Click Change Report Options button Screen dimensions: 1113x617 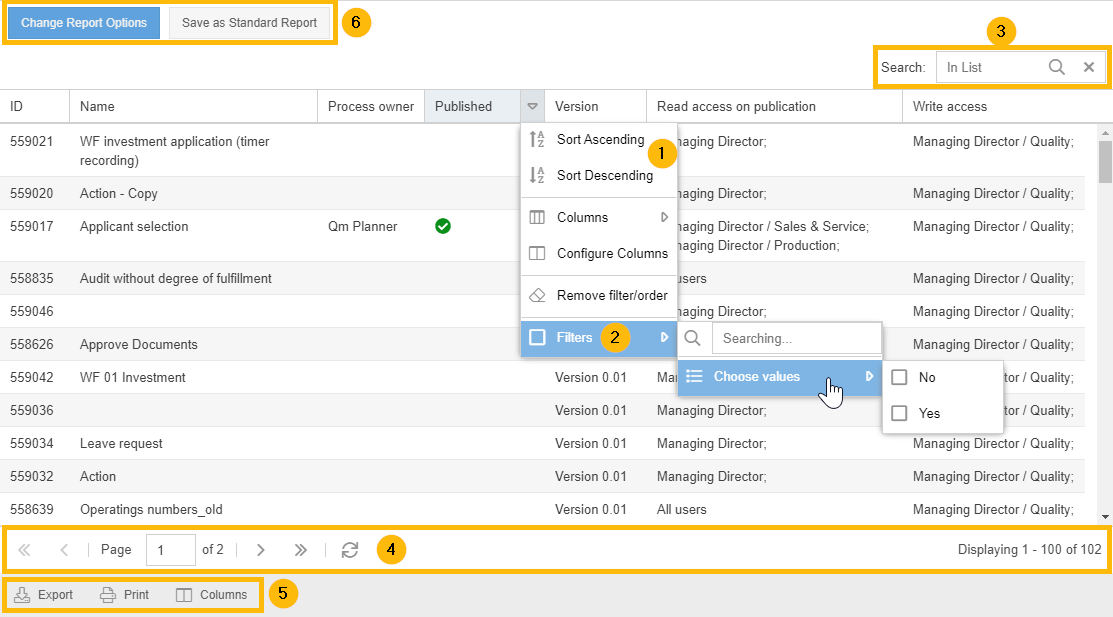(84, 23)
